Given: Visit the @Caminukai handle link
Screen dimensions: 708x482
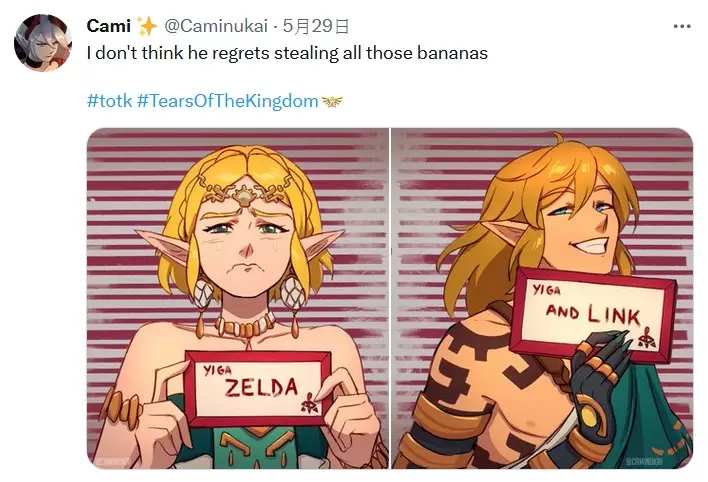Looking at the screenshot, I should click(x=213, y=25).
